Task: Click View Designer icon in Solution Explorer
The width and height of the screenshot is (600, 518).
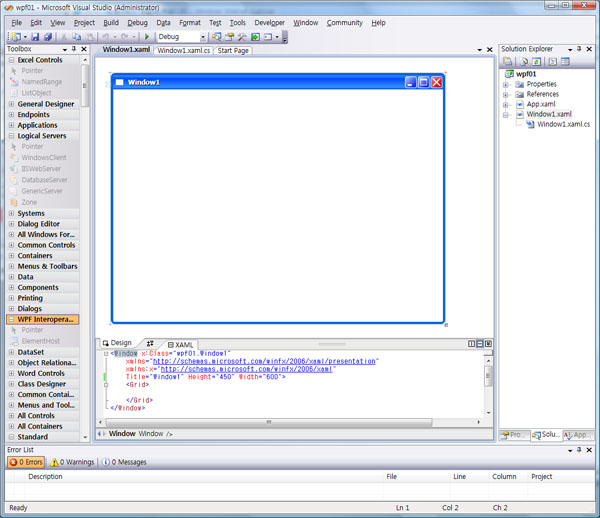Action: pos(565,61)
